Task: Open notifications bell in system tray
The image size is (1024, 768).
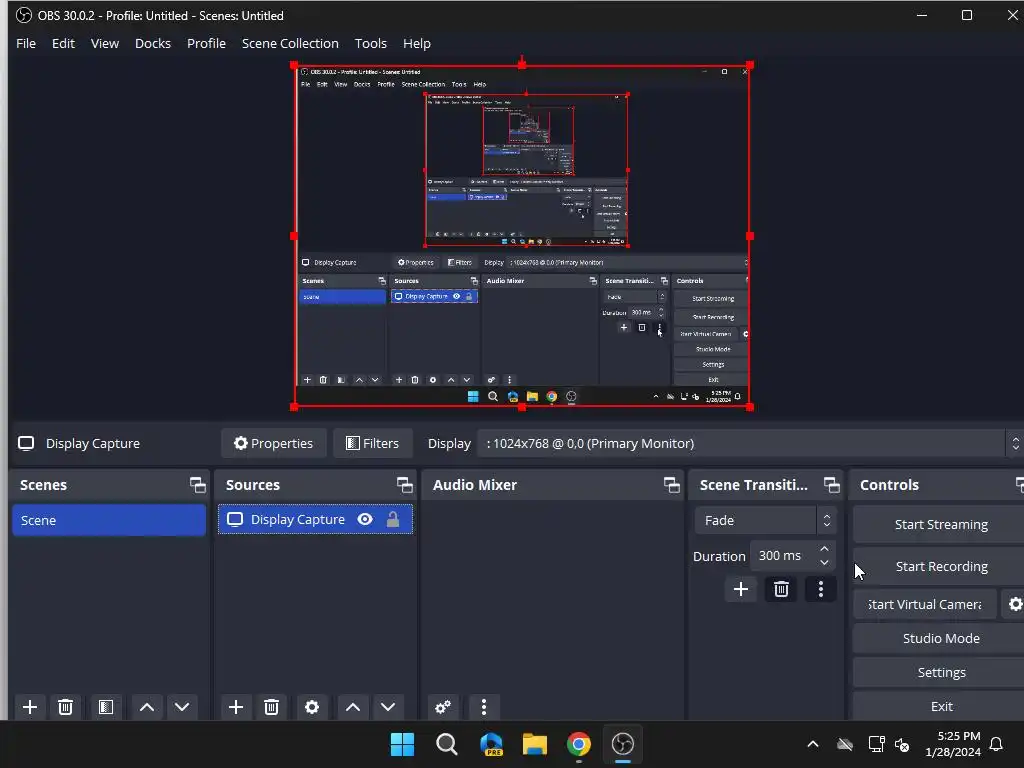Action: point(997,744)
